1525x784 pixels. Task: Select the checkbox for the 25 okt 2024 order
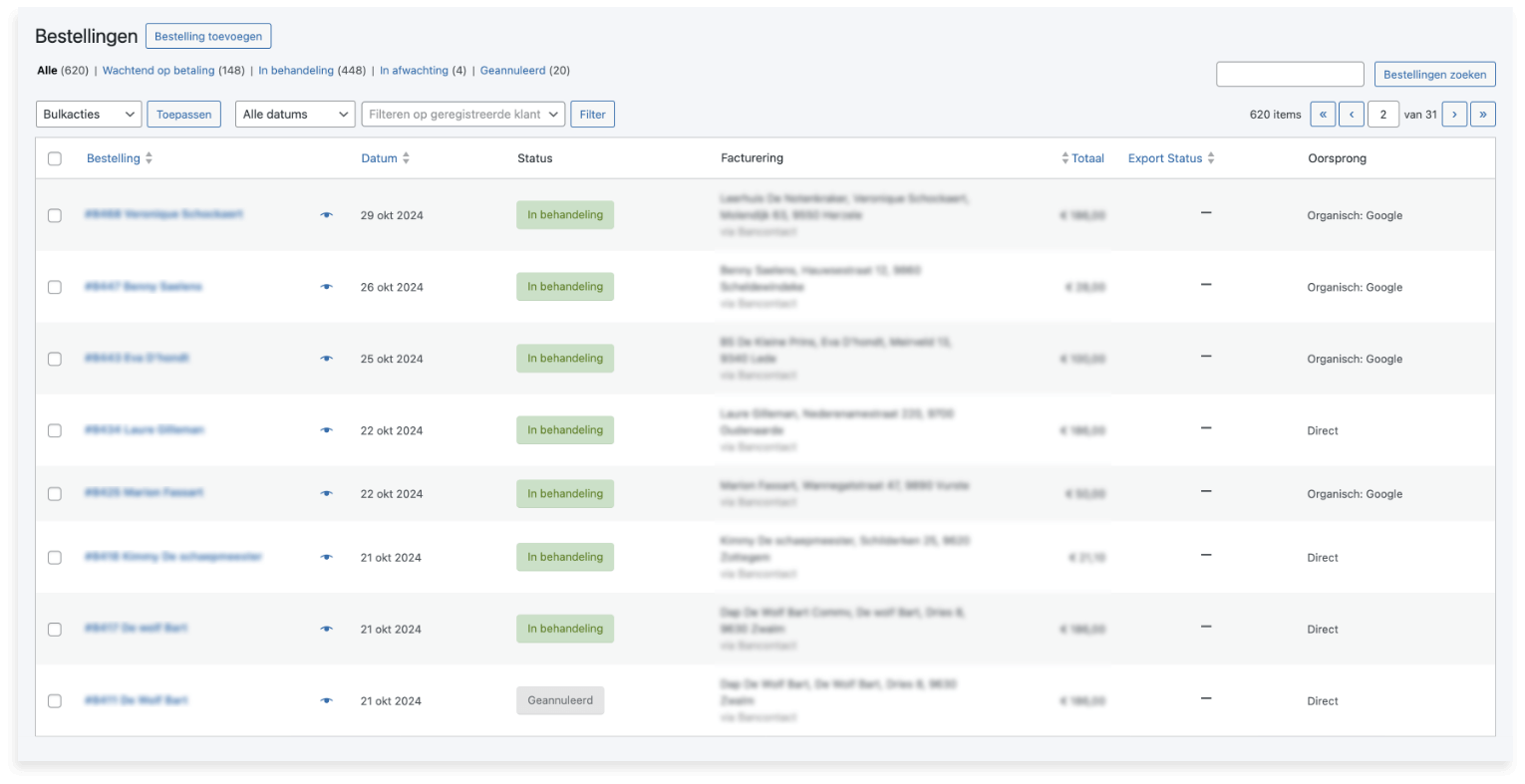click(55, 359)
